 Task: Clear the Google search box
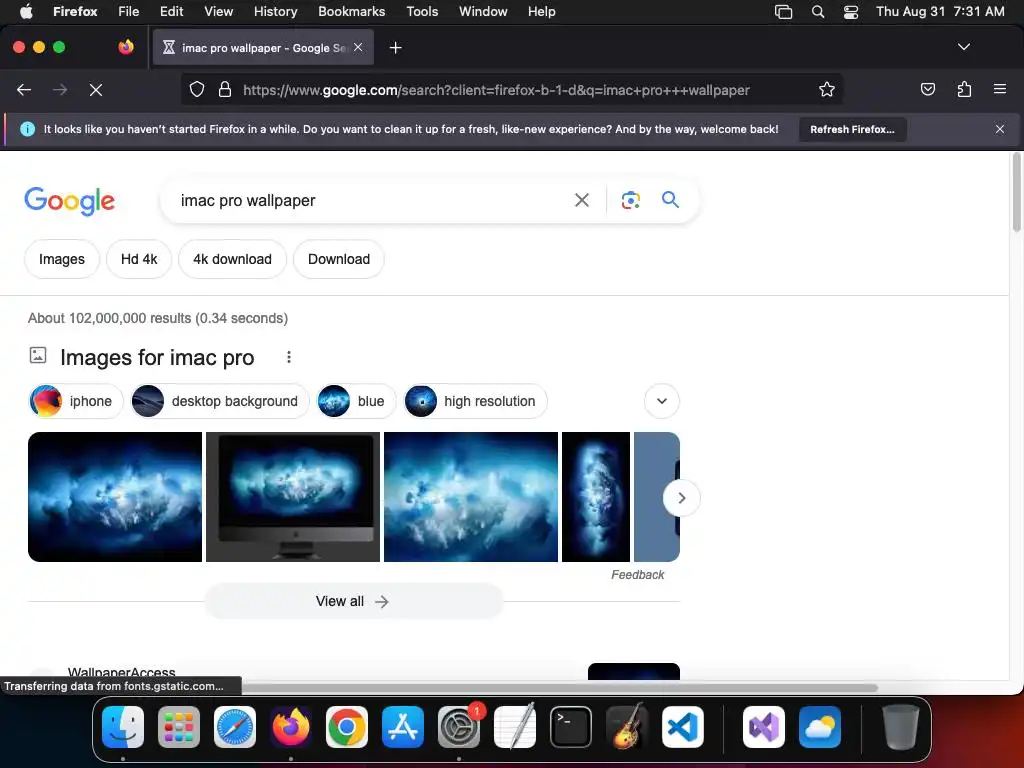coord(581,200)
